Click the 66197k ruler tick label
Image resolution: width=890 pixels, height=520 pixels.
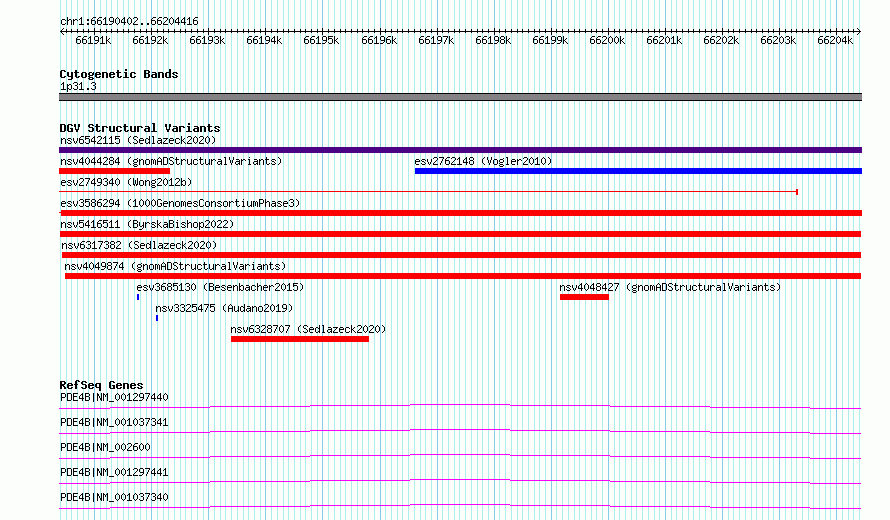coord(436,40)
